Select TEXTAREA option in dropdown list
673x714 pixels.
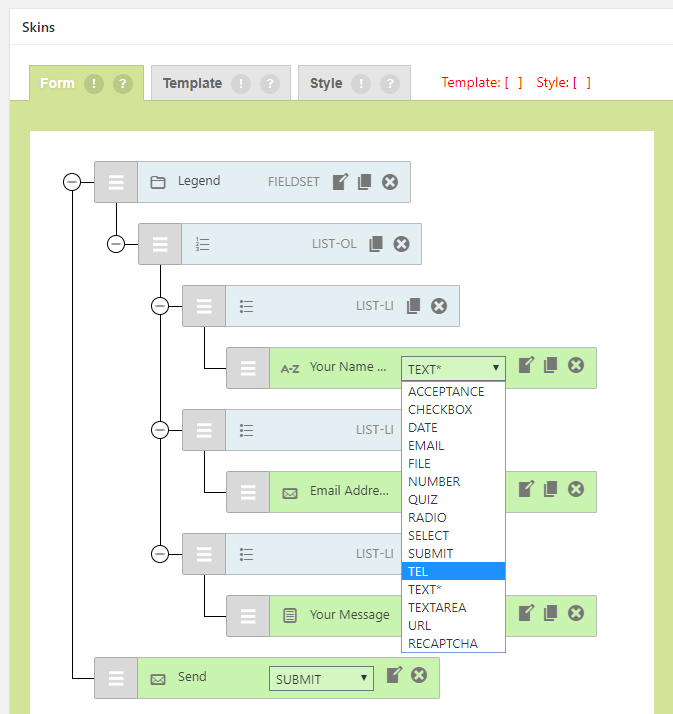pyautogui.click(x=453, y=607)
